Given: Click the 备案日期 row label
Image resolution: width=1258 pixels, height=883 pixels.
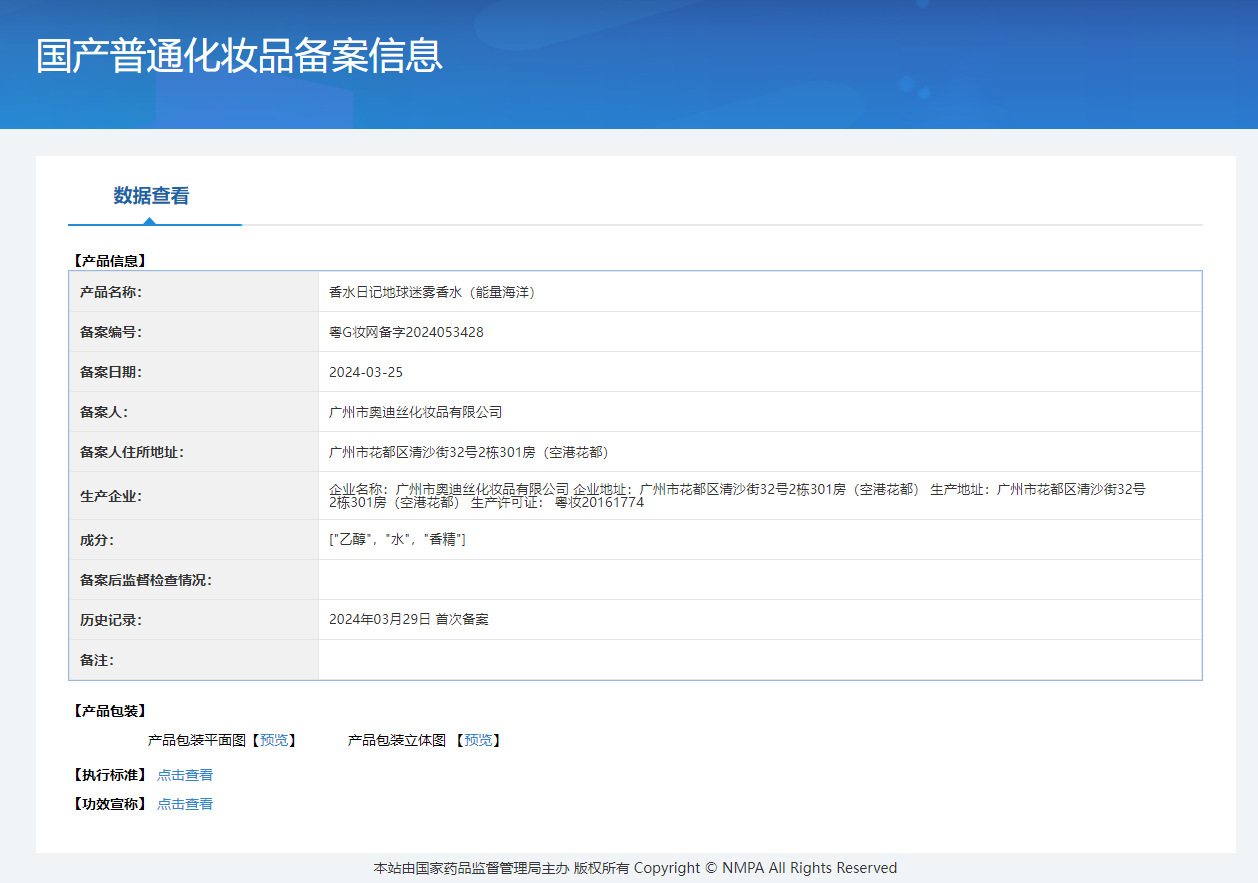Looking at the screenshot, I should click(x=111, y=372).
